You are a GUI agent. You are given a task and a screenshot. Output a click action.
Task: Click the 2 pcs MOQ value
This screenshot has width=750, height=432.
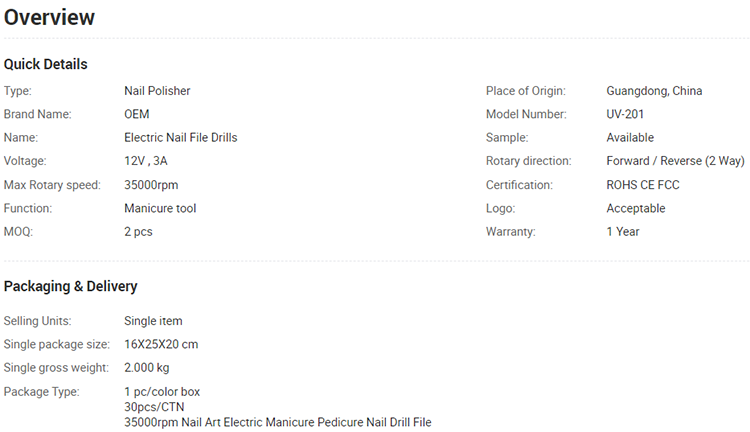pyautogui.click(x=138, y=232)
